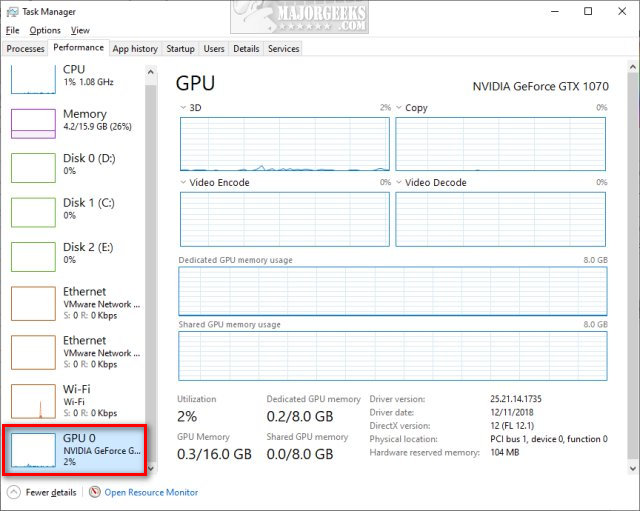The width and height of the screenshot is (640, 511).
Task: Open the Video Encode engine dropdown
Action: (183, 183)
